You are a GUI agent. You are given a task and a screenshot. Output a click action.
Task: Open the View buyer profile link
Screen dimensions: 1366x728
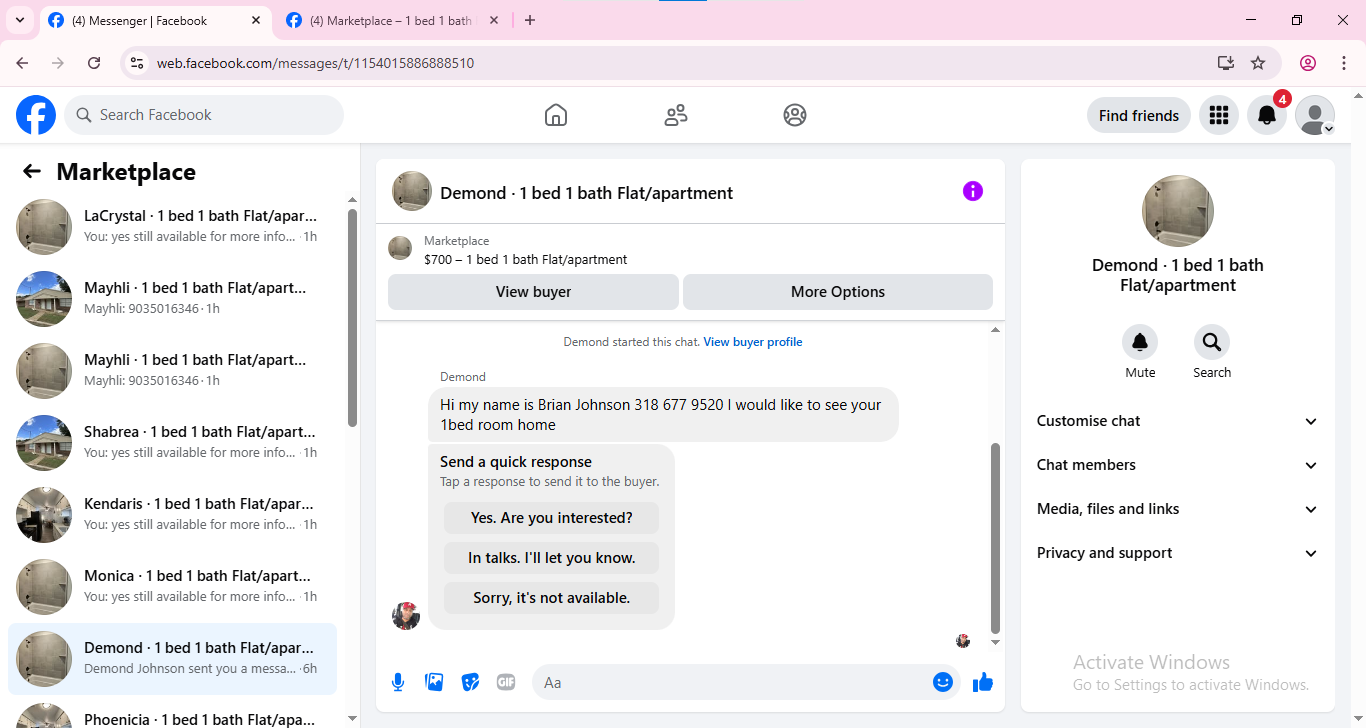[753, 342]
